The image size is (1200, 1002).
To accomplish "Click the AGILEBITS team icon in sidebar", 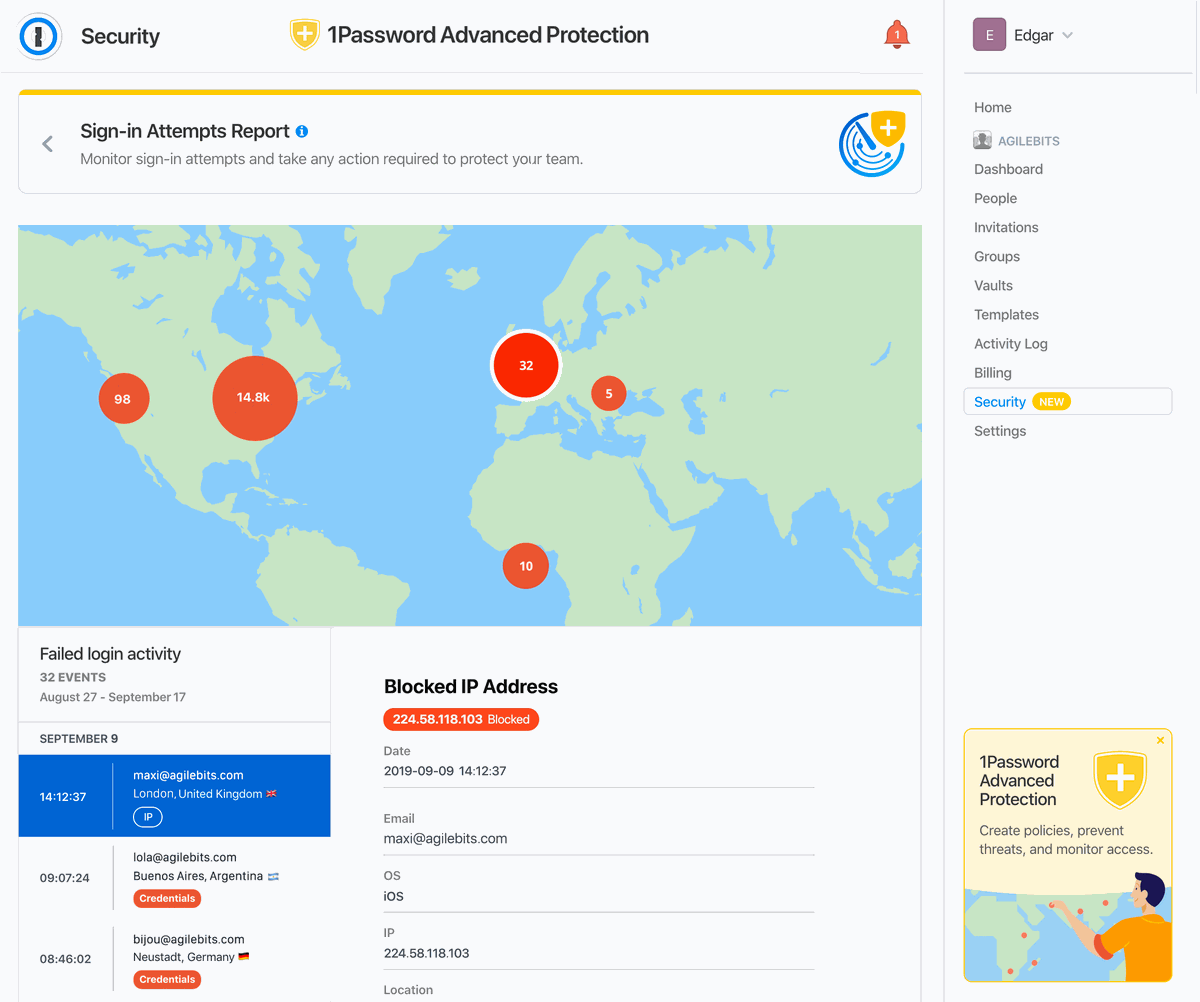I will (982, 141).
